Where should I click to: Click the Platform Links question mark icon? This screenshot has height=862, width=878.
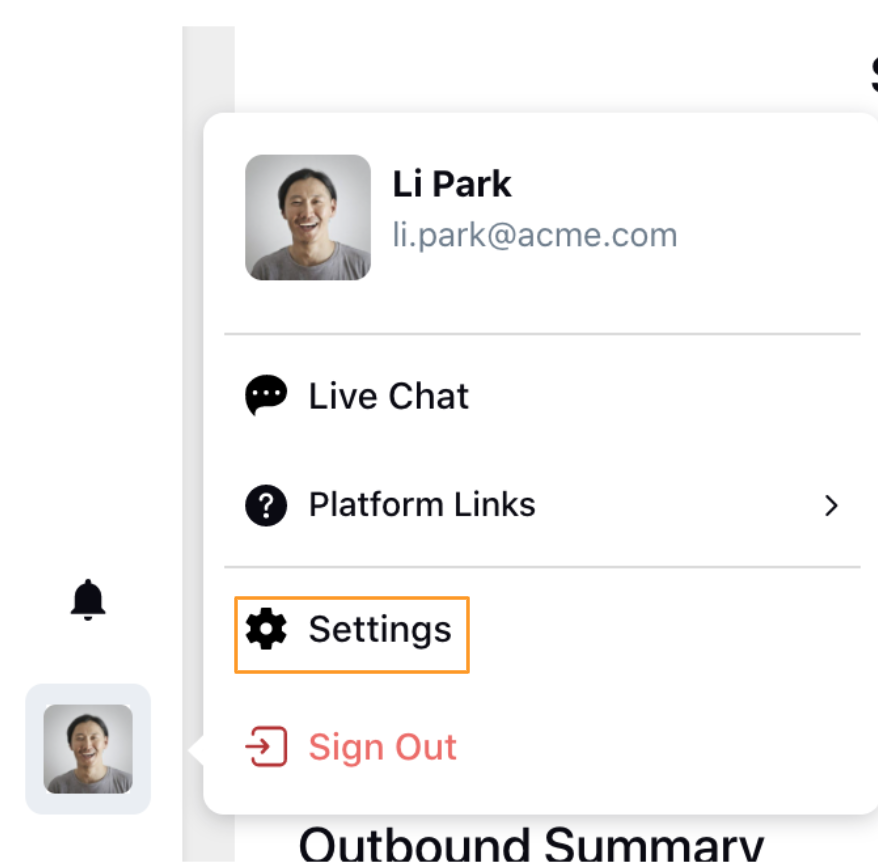click(266, 505)
